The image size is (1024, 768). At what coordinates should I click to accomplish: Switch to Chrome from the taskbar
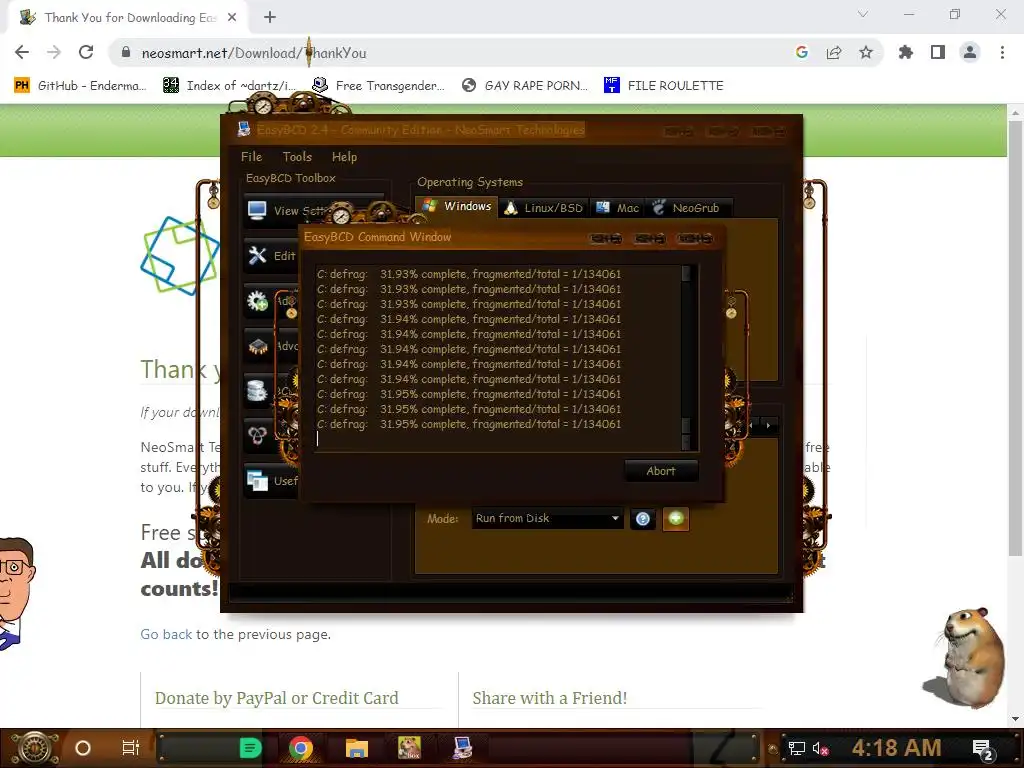click(x=300, y=748)
